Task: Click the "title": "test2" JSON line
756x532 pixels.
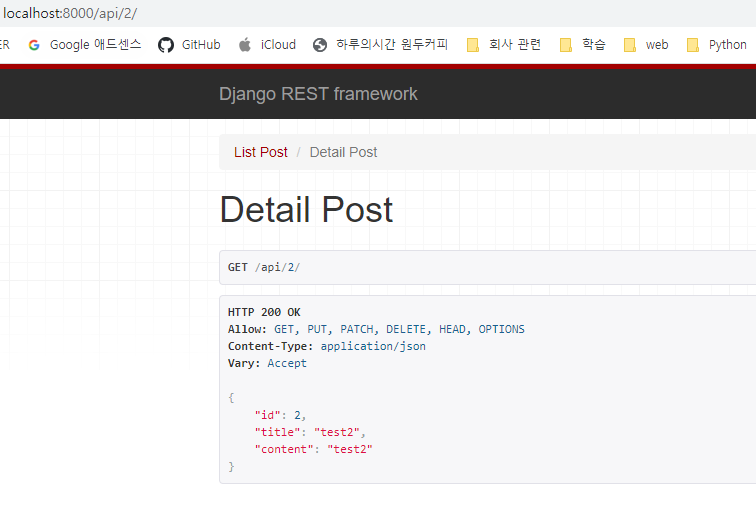Action: point(310,432)
